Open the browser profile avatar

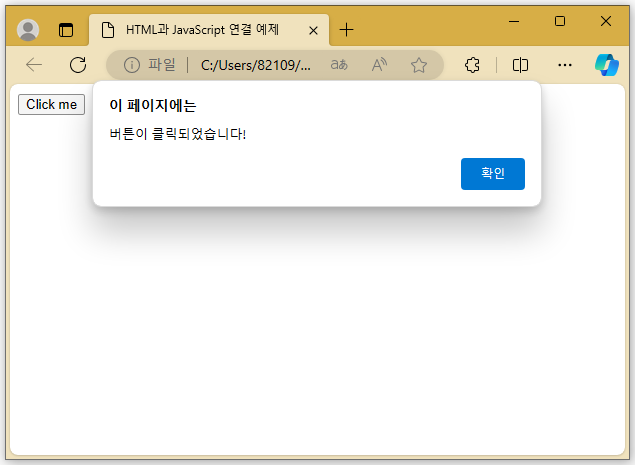[x=28, y=30]
